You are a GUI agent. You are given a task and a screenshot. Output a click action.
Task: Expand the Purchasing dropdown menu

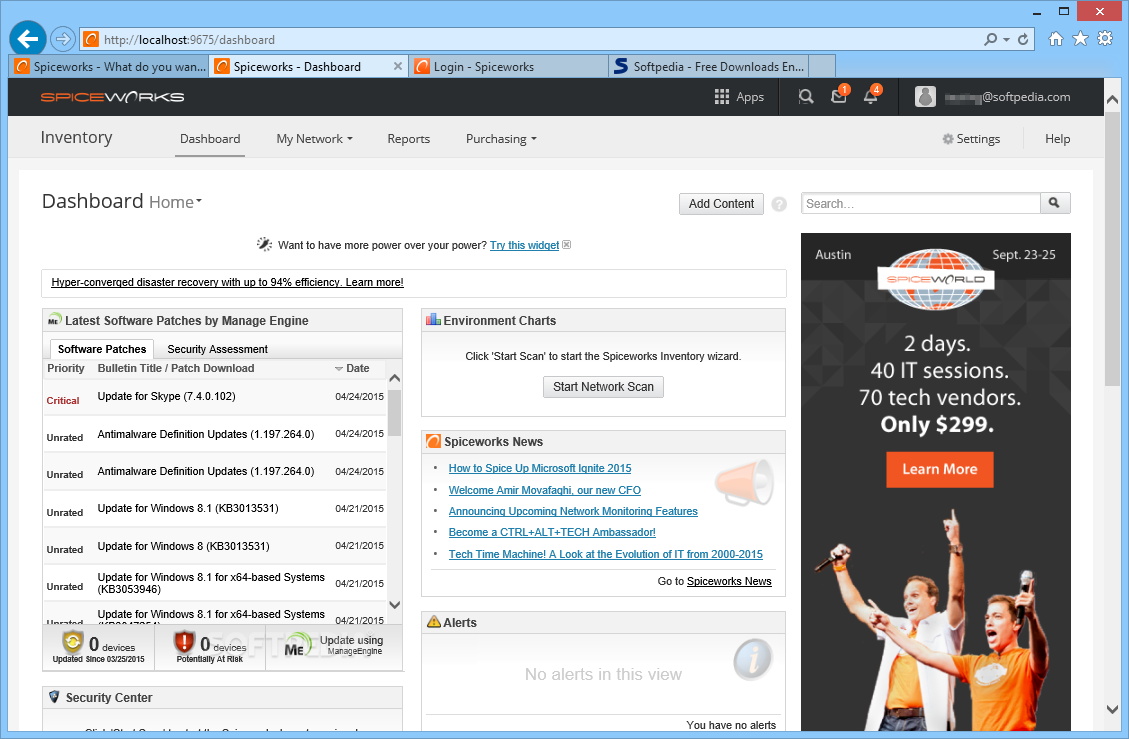click(501, 139)
